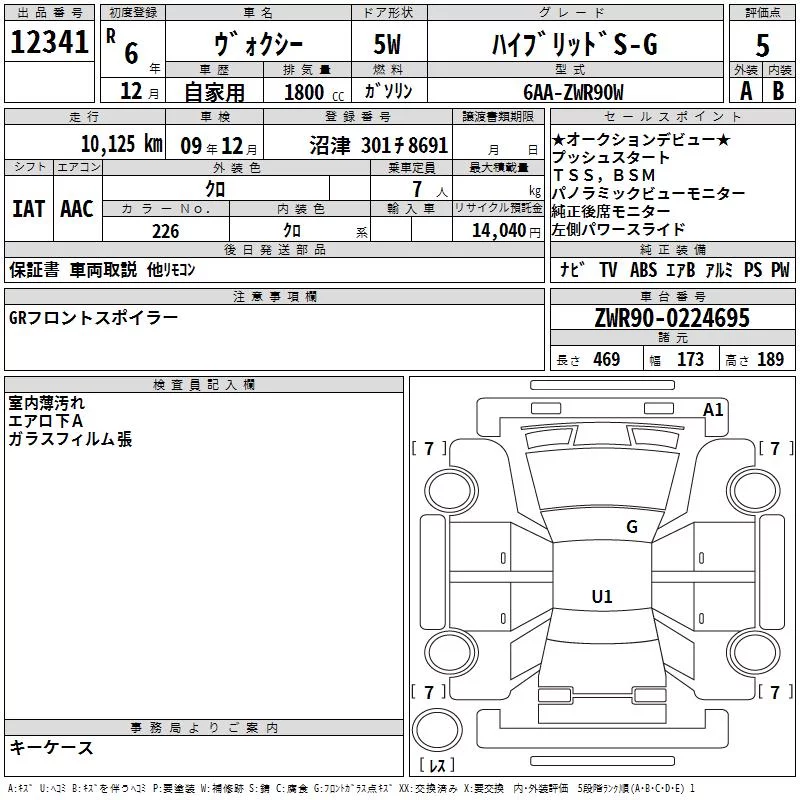Select inspection date 09年12月
This screenshot has height=800, width=800.
coord(219,146)
